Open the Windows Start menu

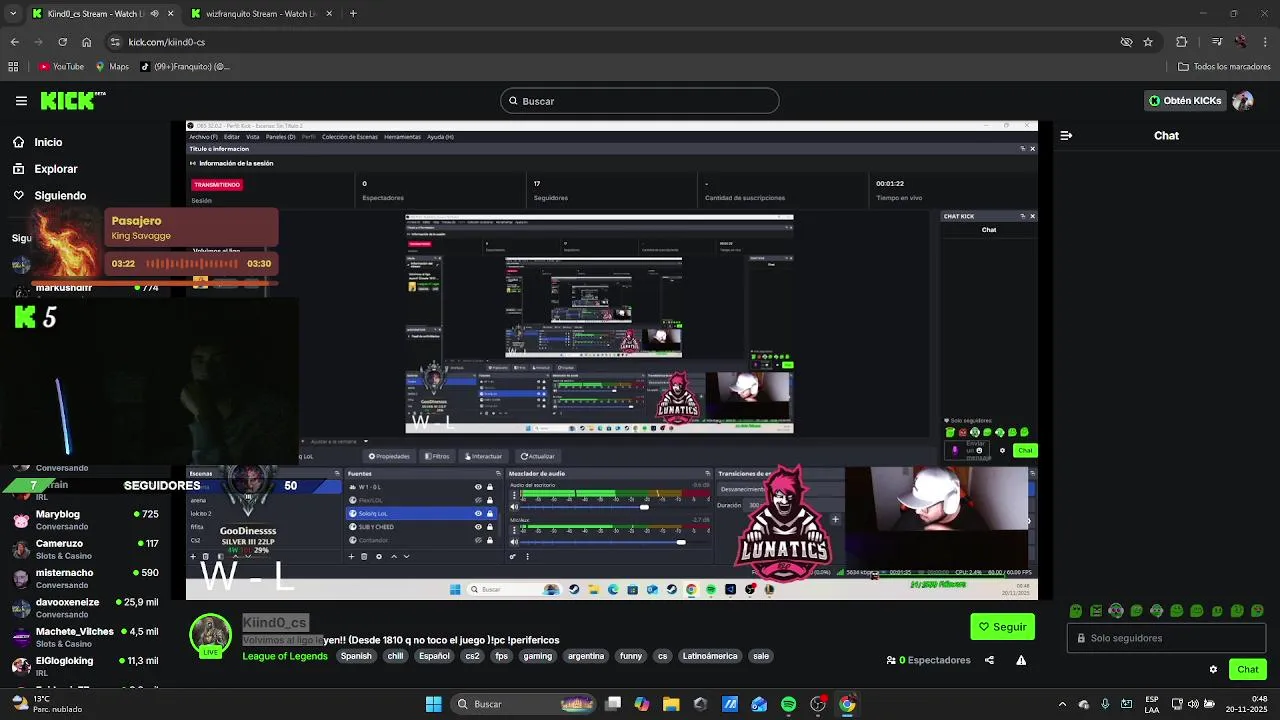point(433,704)
